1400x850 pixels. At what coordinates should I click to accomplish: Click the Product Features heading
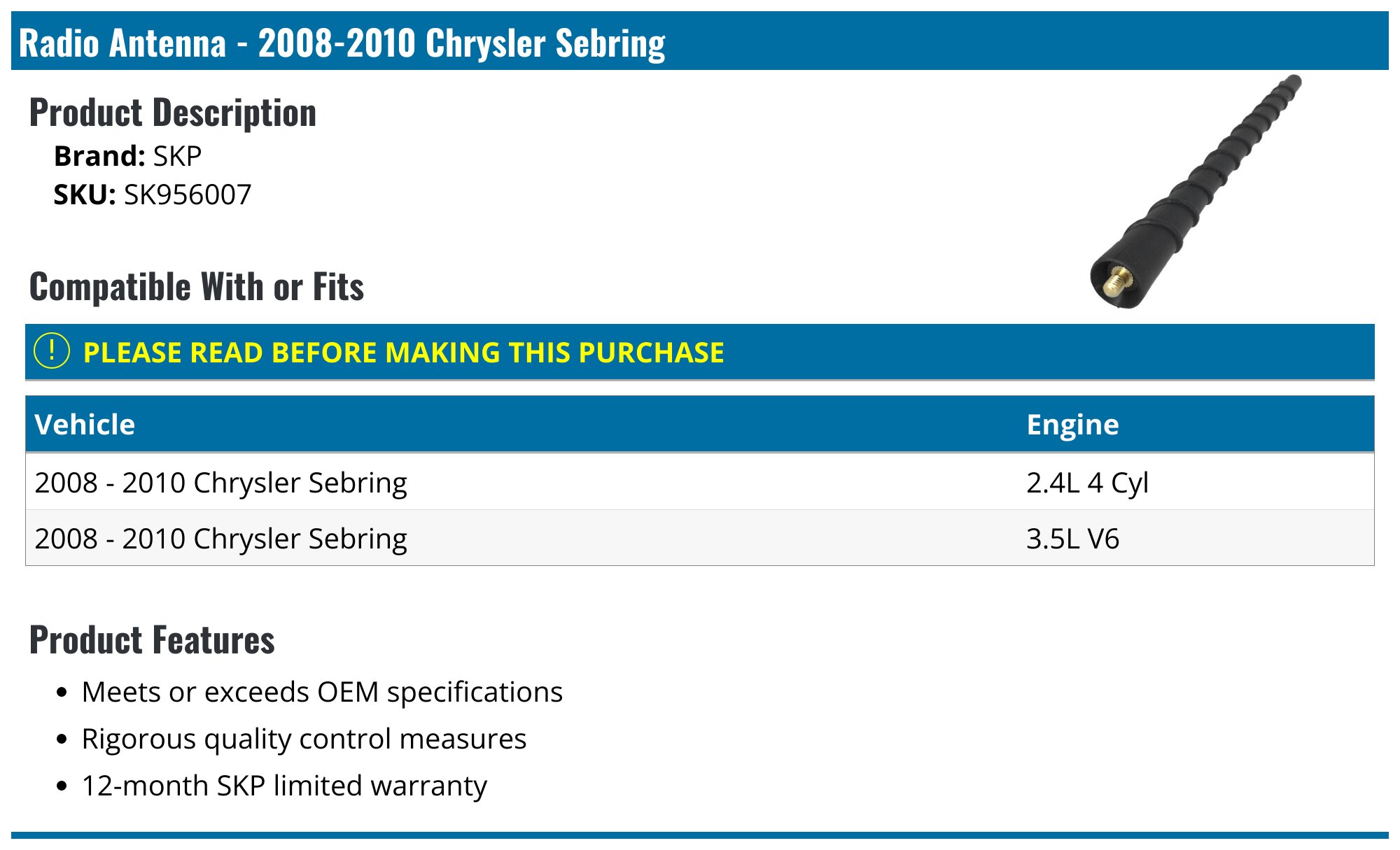coord(152,640)
